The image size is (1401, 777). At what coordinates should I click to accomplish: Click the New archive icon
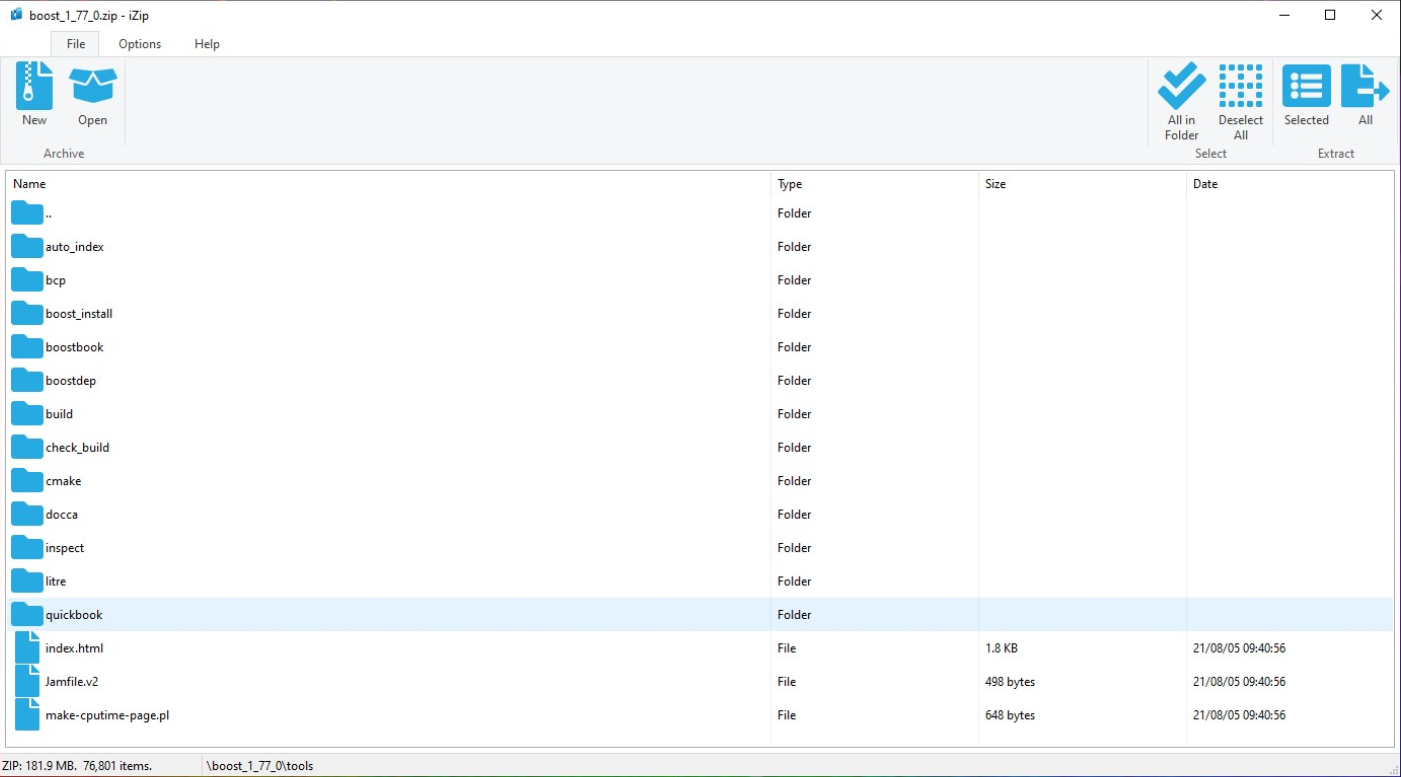(x=34, y=86)
